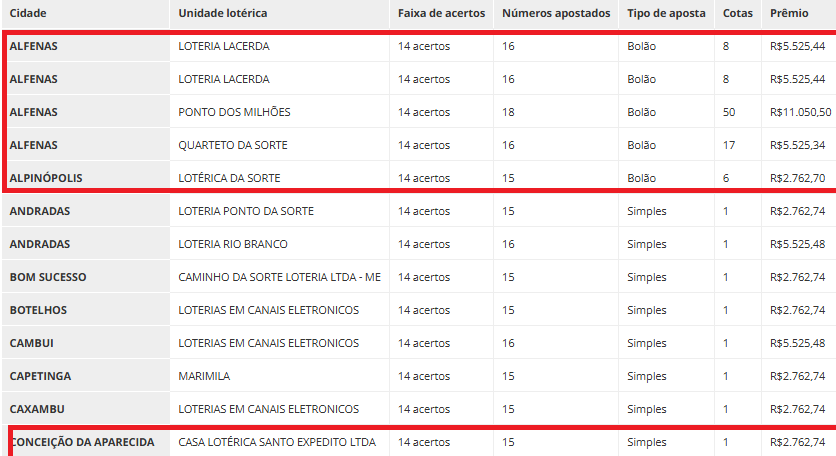Screen dimensions: 836x456
Task: Click CASA LOTÉRICA SANTO EXPEDITO LTDA cell
Action: click(279, 442)
